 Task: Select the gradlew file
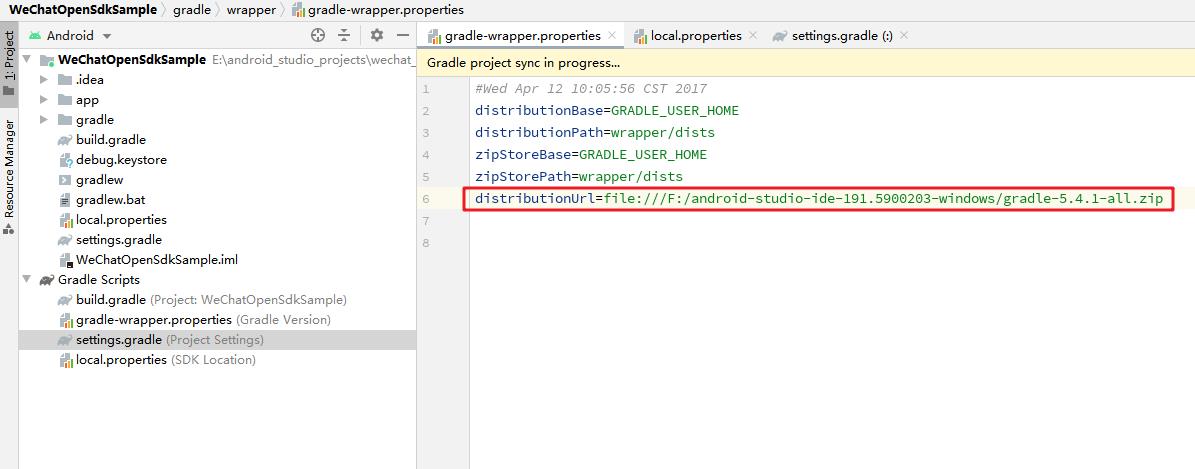99,180
